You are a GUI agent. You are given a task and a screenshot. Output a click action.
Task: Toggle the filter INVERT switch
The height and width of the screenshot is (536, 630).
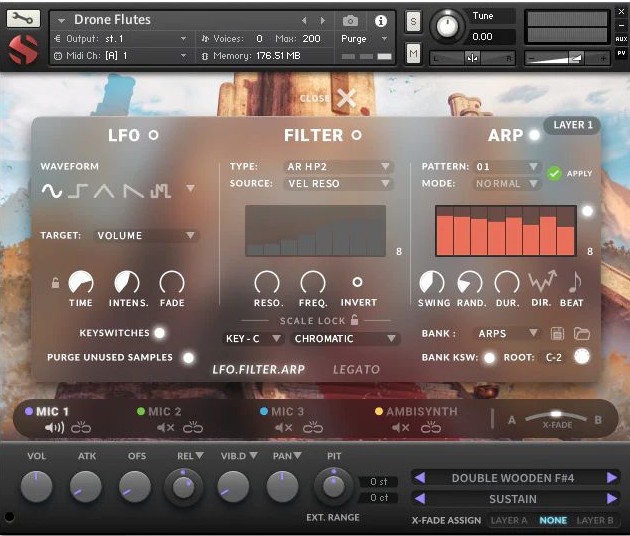357,282
